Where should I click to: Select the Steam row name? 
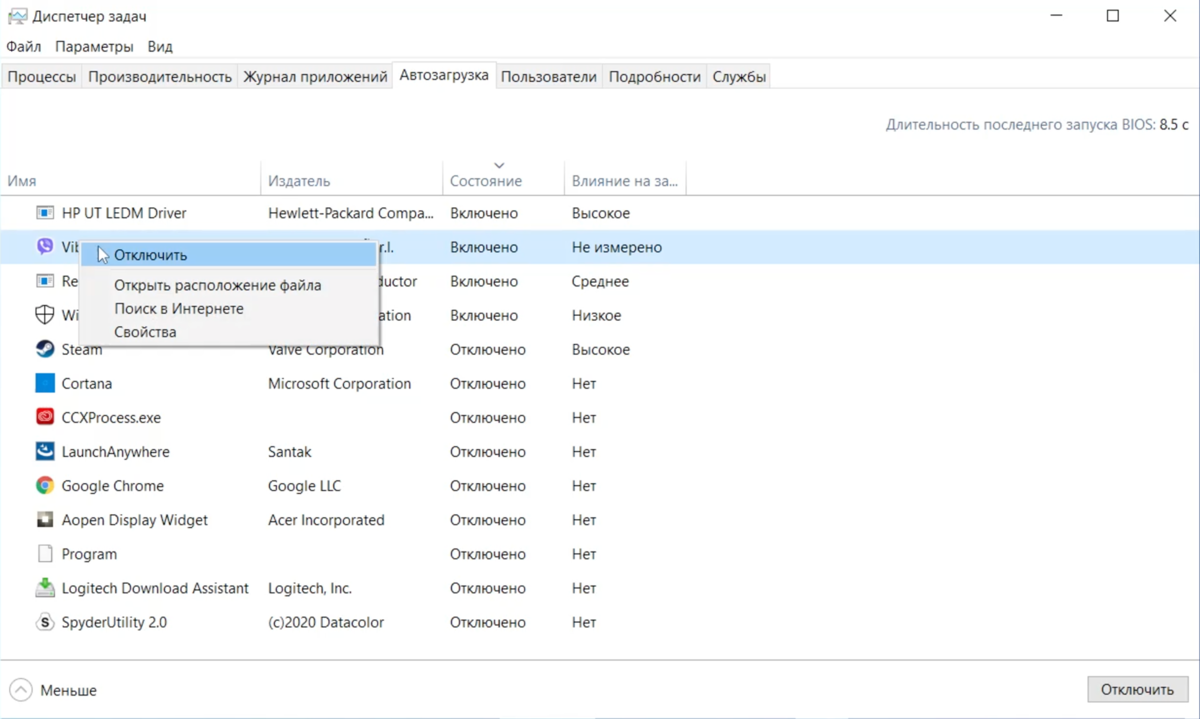82,349
